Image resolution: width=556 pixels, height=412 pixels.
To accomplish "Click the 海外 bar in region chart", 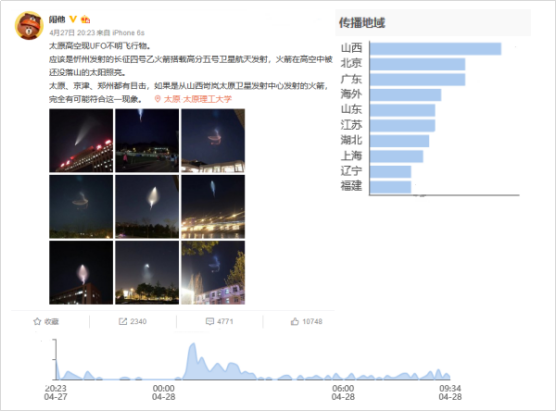I will pyautogui.click(x=405, y=95).
